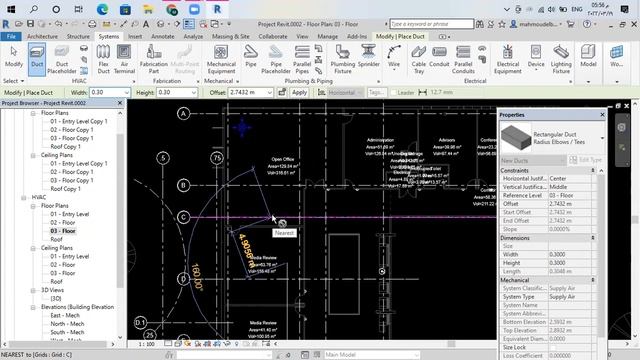Save the project from quick access toolbar
Screen dimensions: 640x360
(x=30, y=24)
